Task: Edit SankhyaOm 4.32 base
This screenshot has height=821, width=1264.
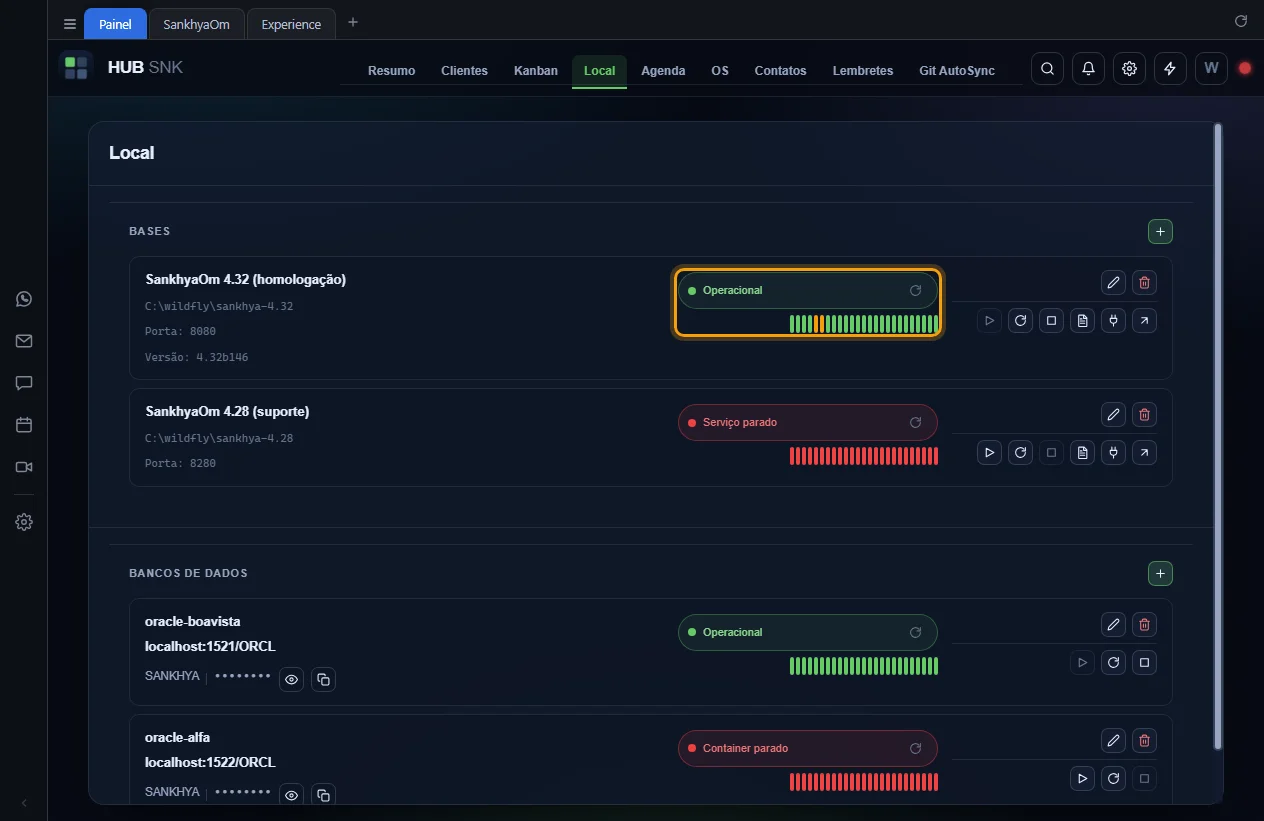Action: (x=1113, y=282)
